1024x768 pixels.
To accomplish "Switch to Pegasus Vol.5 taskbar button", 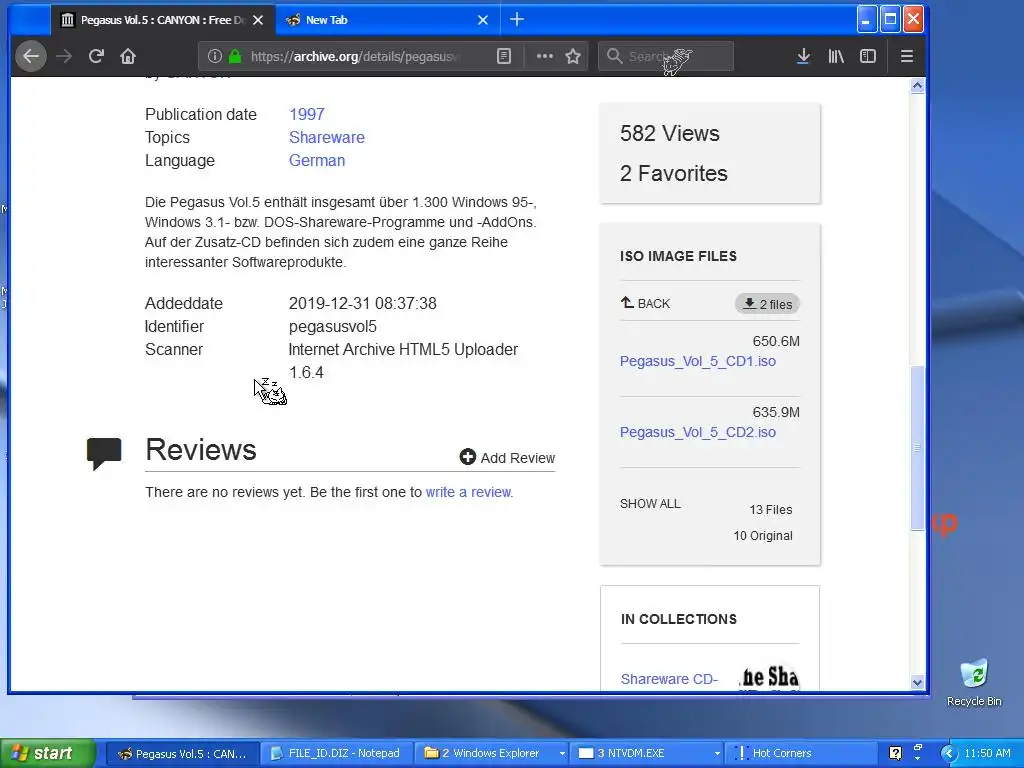I will pos(182,754).
